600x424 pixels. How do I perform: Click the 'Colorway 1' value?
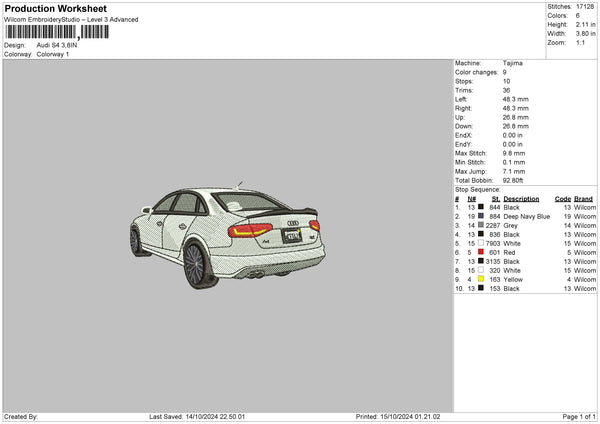(53, 54)
